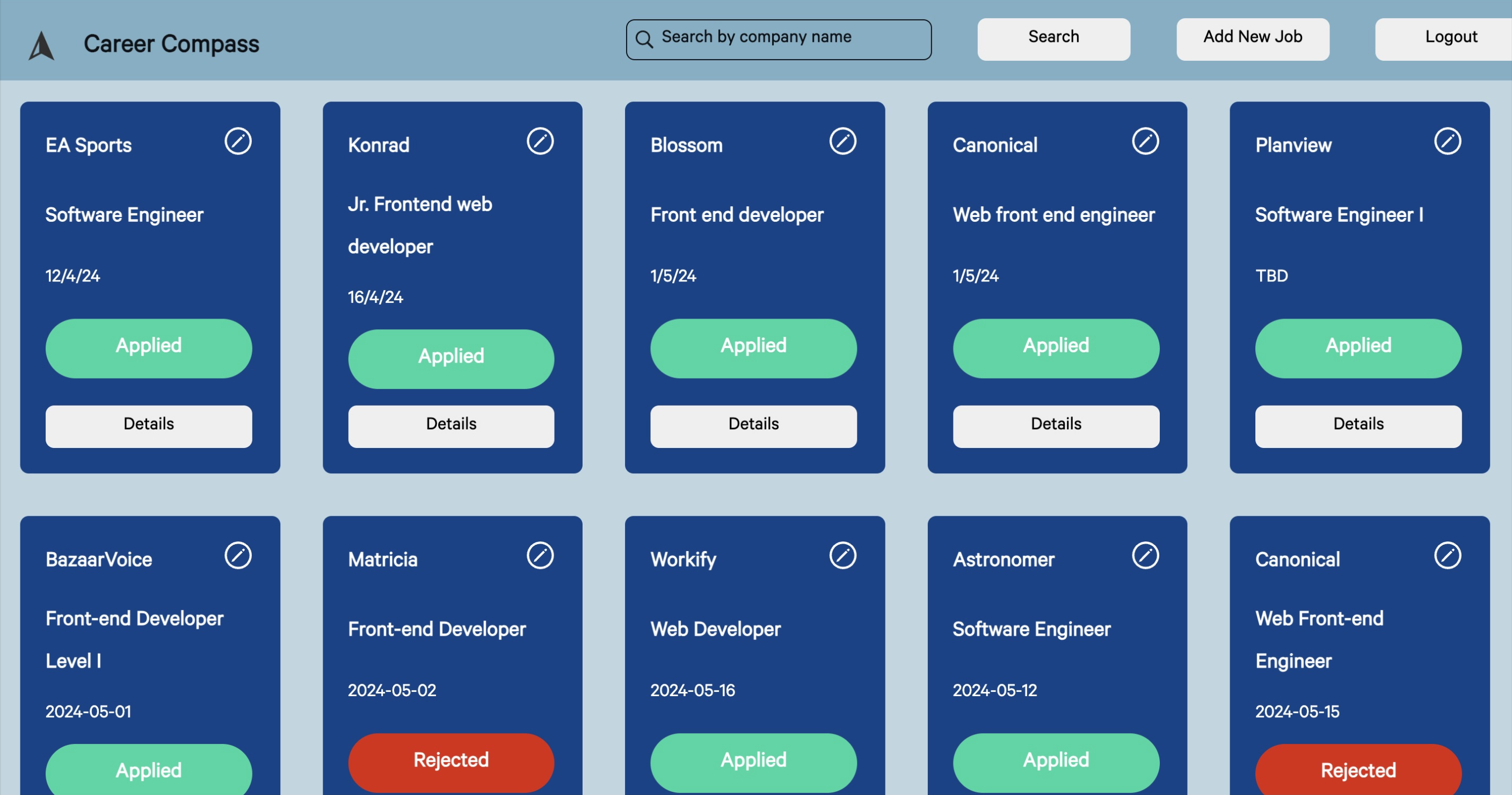Click the Applied badge on Astronomer card
Screen dimensions: 1512x795
tap(1056, 763)
